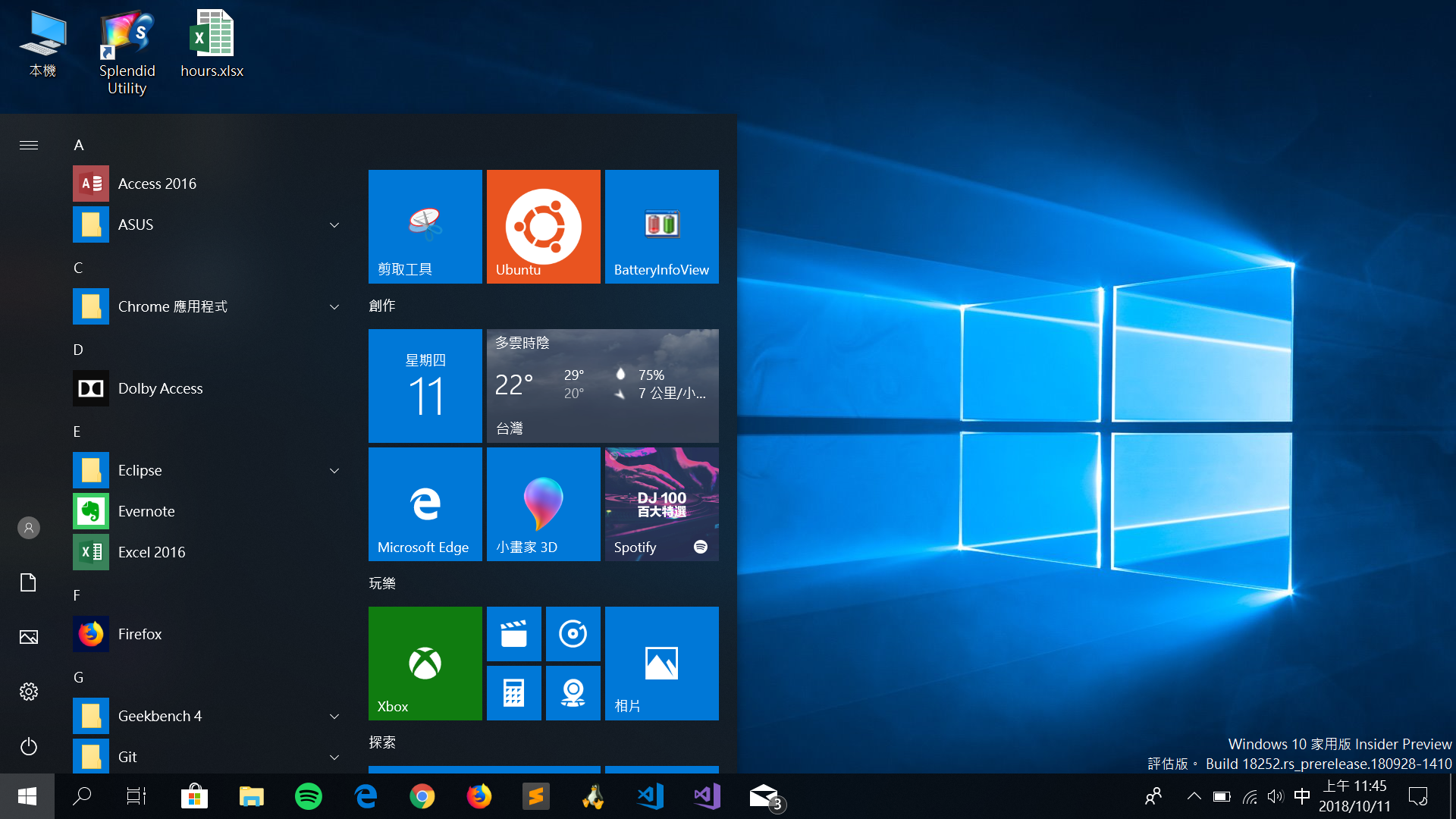Open Settings gear in the Start sidebar
The width and height of the screenshot is (1456, 819).
[x=29, y=692]
